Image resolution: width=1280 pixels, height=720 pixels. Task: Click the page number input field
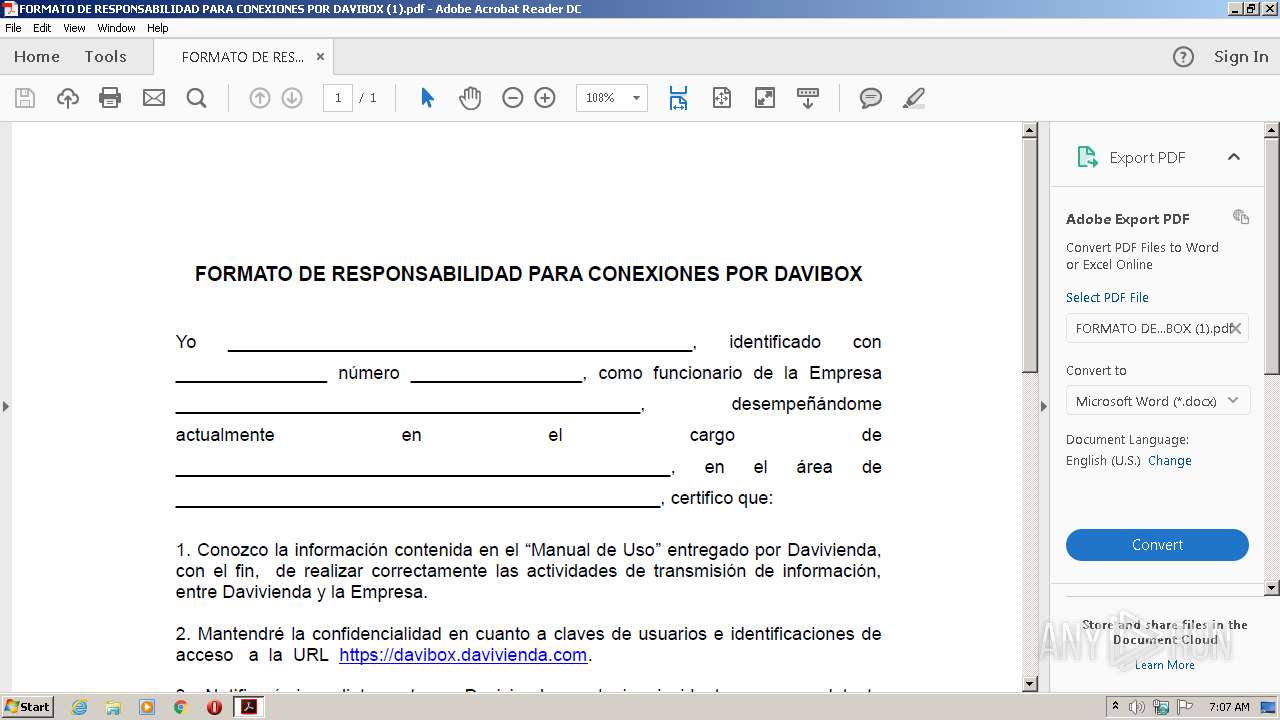click(338, 98)
